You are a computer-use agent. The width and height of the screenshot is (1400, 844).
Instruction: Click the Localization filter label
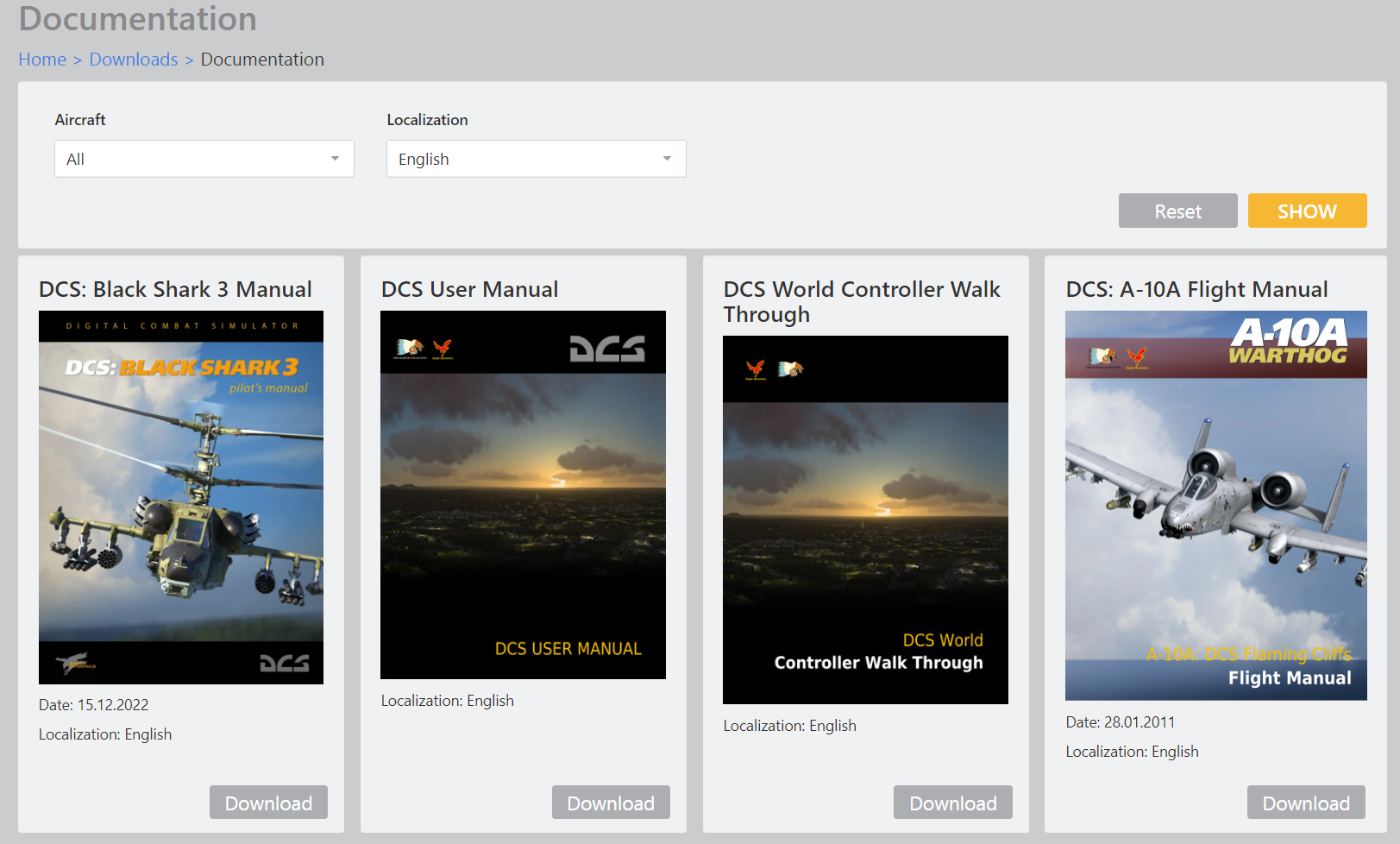click(x=428, y=120)
